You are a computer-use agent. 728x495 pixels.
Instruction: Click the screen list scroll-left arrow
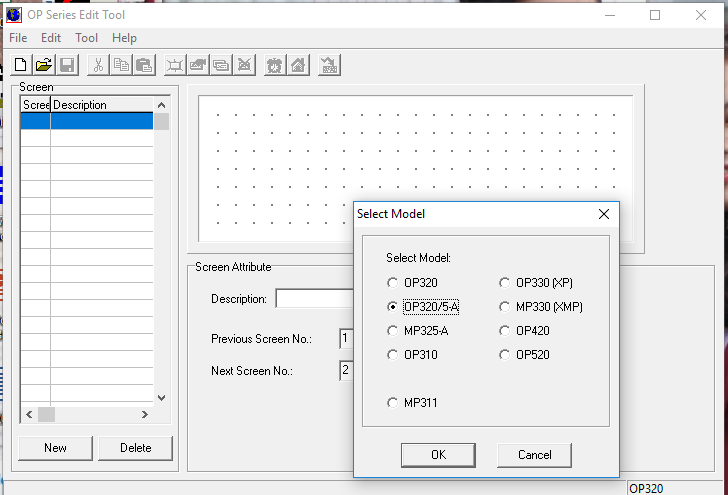pyautogui.click(x=29, y=414)
